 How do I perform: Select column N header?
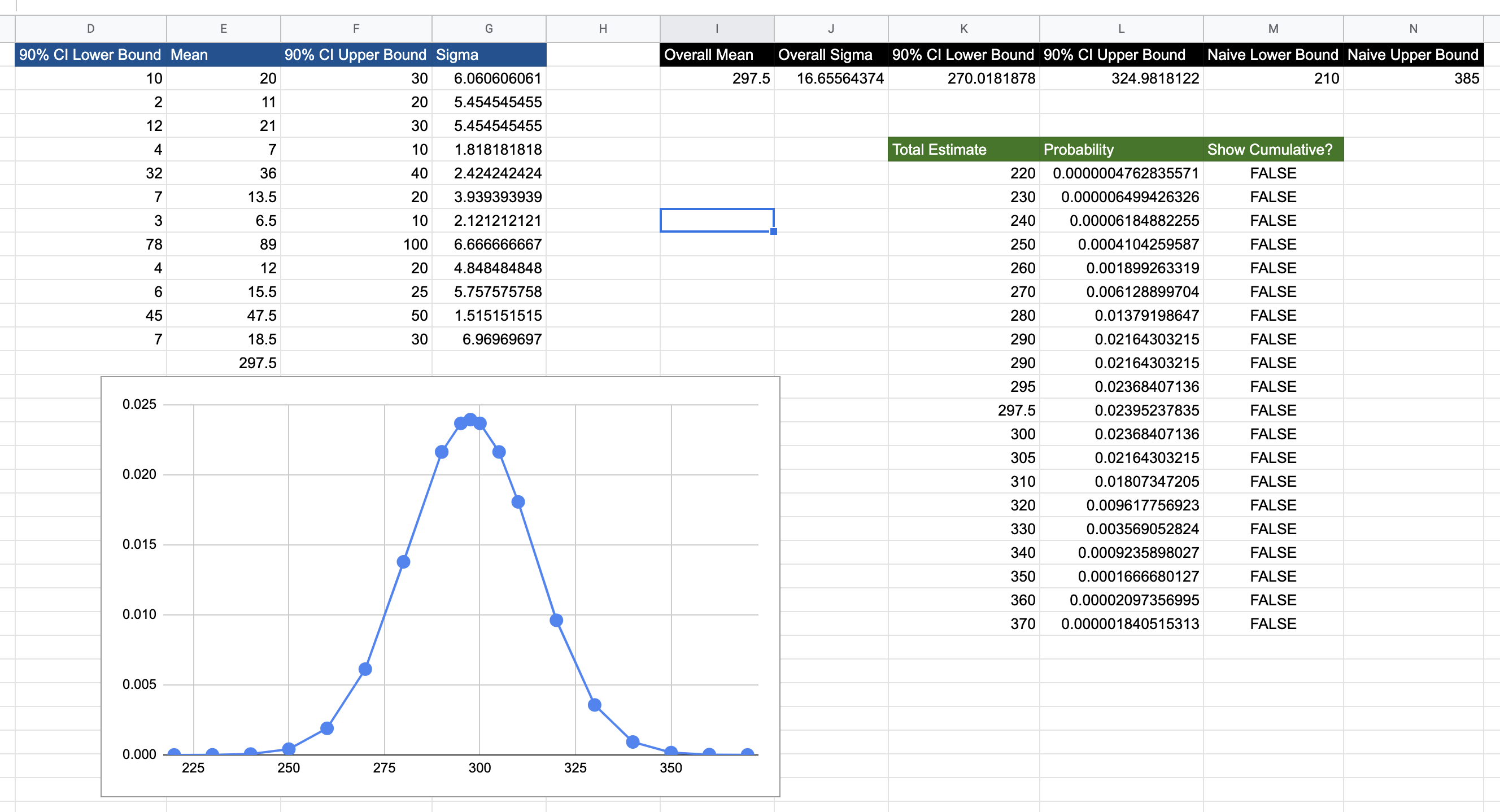[x=1413, y=29]
